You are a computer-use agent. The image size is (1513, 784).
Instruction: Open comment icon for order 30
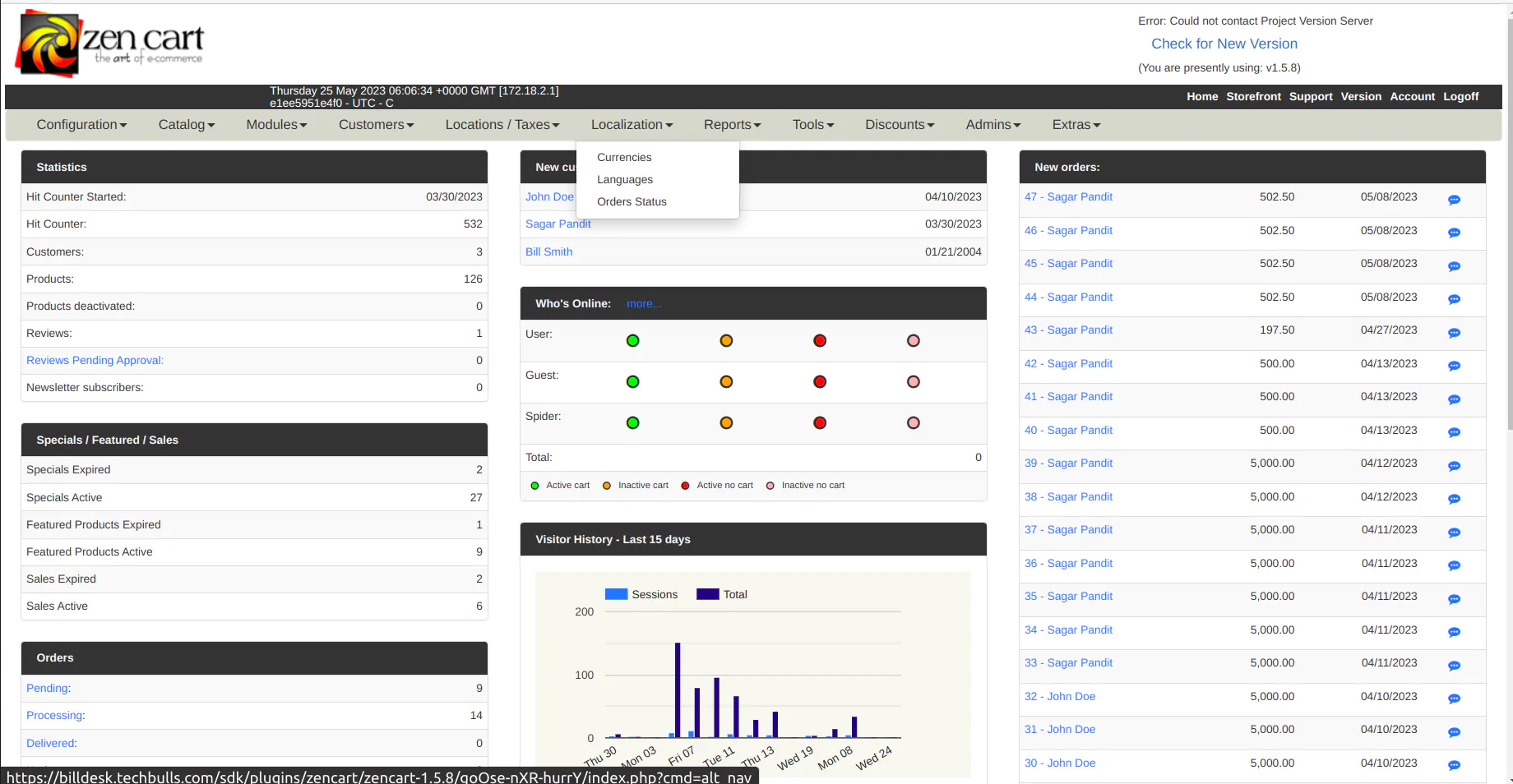[x=1454, y=765]
